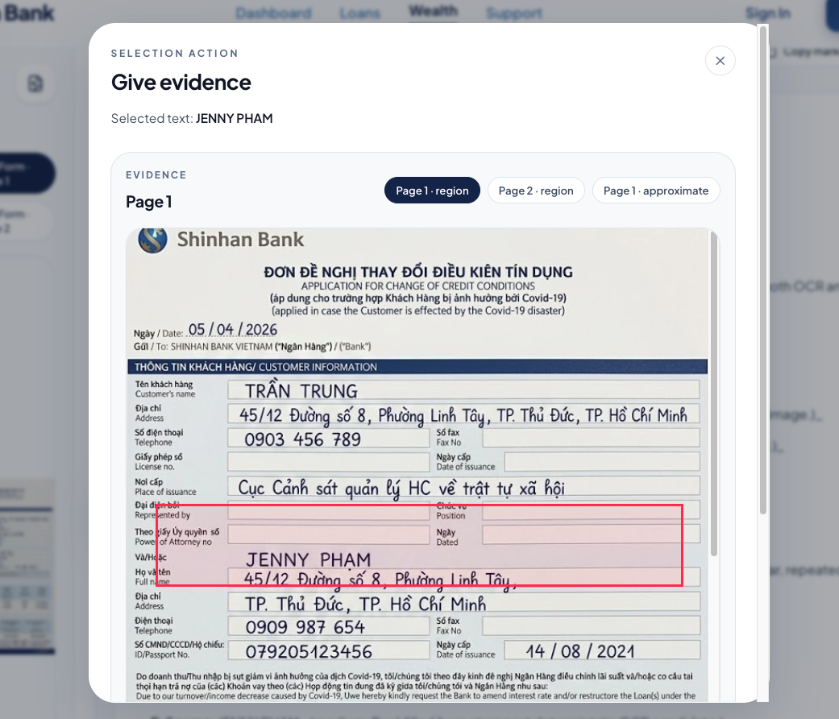Click the phone value 0909 987 654
This screenshot has width=839, height=719.
(x=305, y=627)
